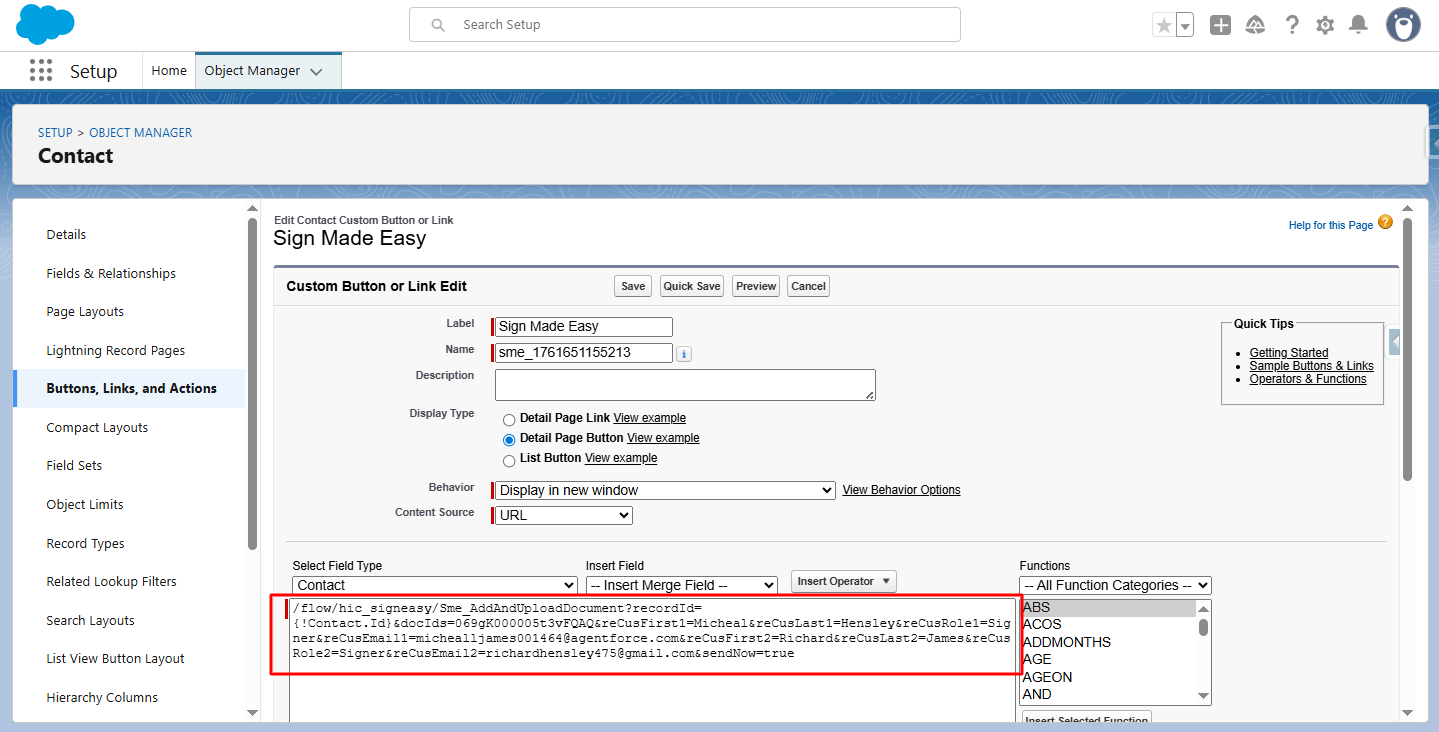
Task: Open the Content Source URL dropdown
Action: (x=564, y=516)
